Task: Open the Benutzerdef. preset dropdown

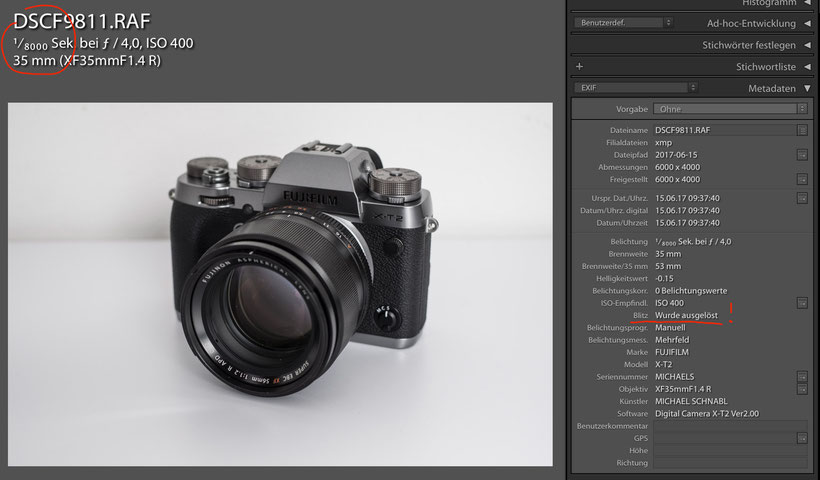Action: coord(623,22)
